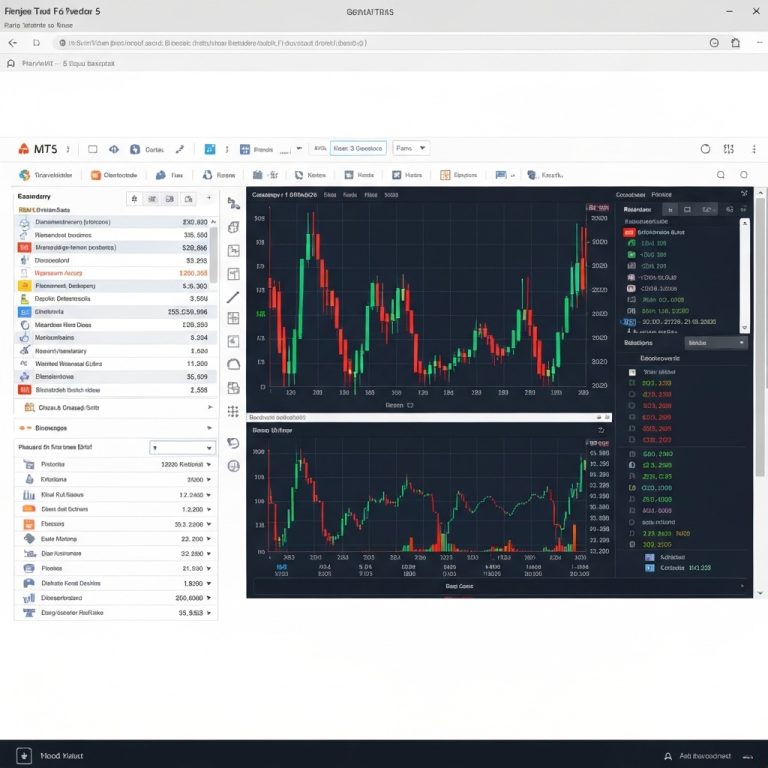Open the dropdown above the lower-left table

[x=181, y=448]
